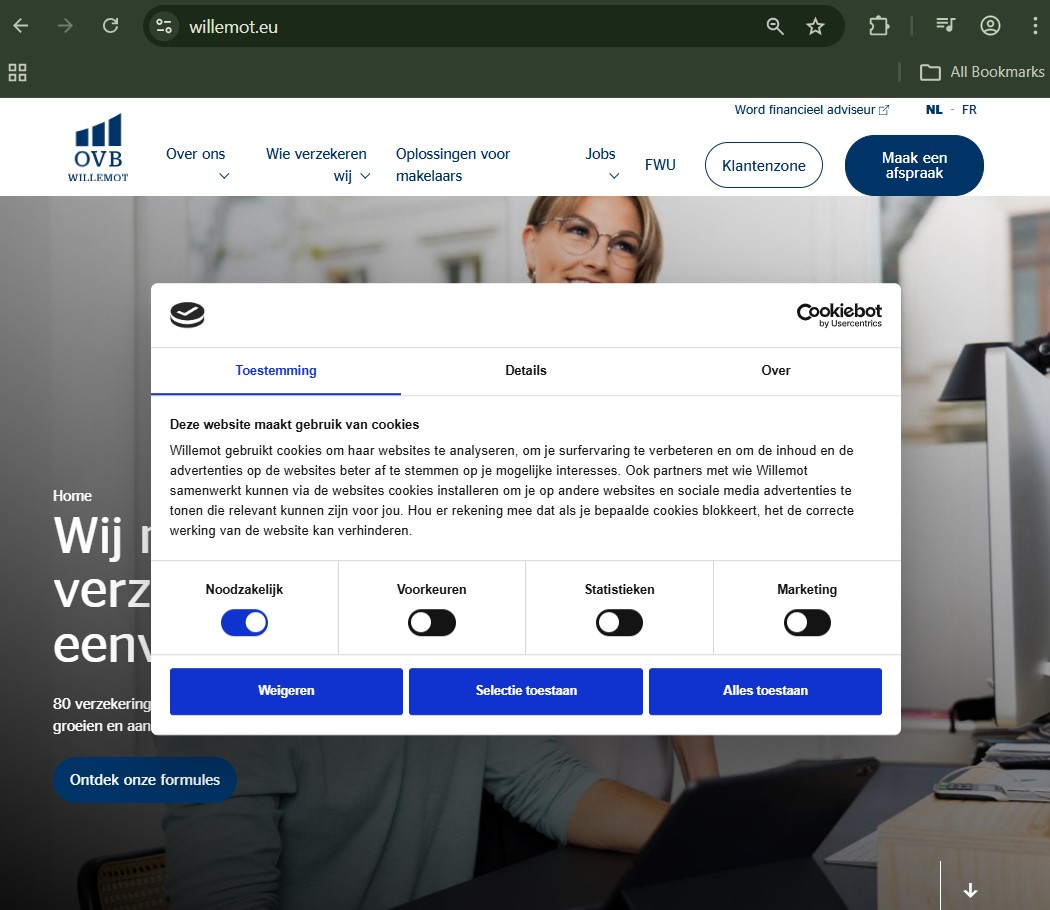
Task: Open the Chrome profile avatar icon
Action: pyautogui.click(x=990, y=26)
